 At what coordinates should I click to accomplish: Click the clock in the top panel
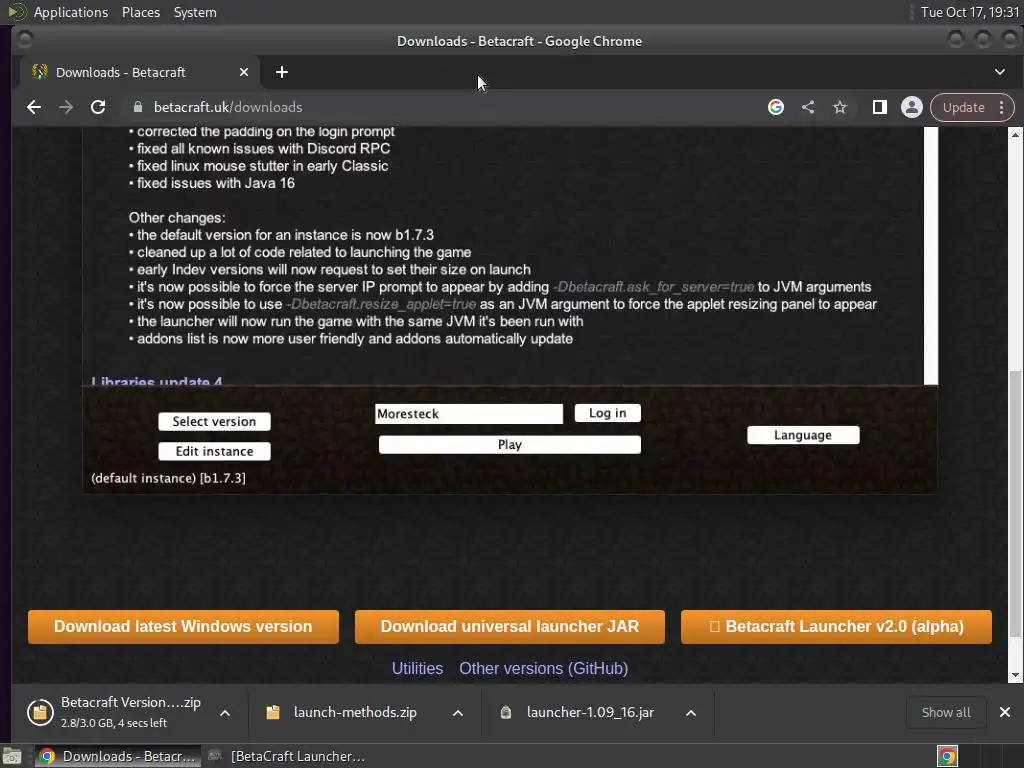coord(970,12)
